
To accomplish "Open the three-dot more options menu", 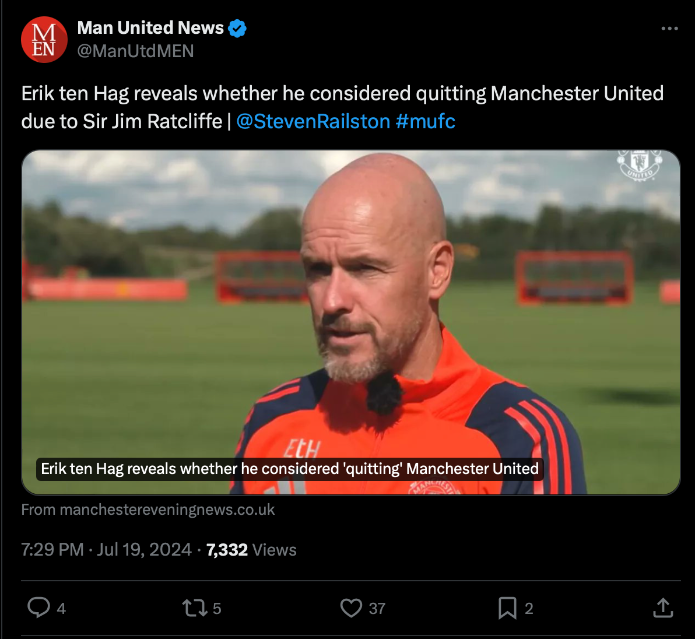I will coord(669,28).
